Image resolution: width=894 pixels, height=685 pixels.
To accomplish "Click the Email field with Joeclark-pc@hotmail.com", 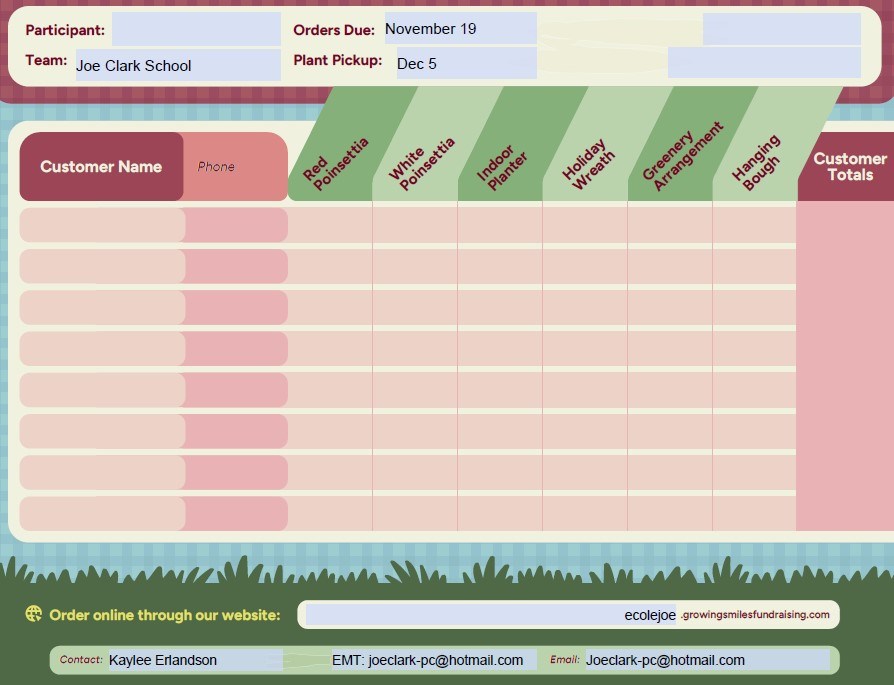I will (x=705, y=660).
